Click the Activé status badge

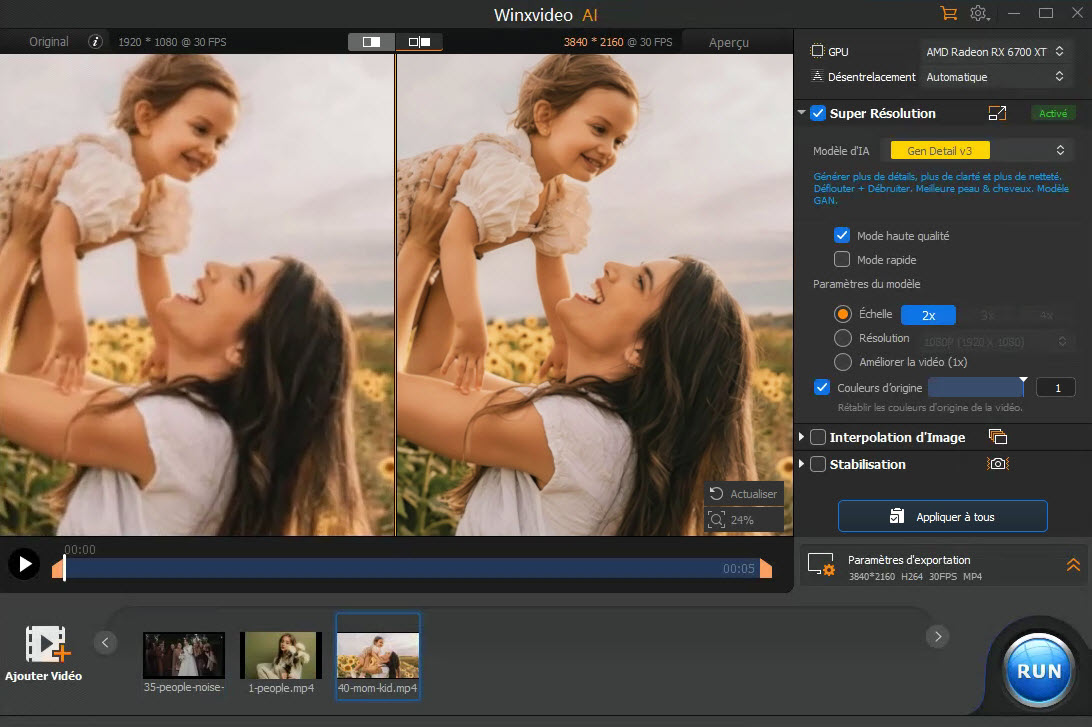pos(1052,114)
